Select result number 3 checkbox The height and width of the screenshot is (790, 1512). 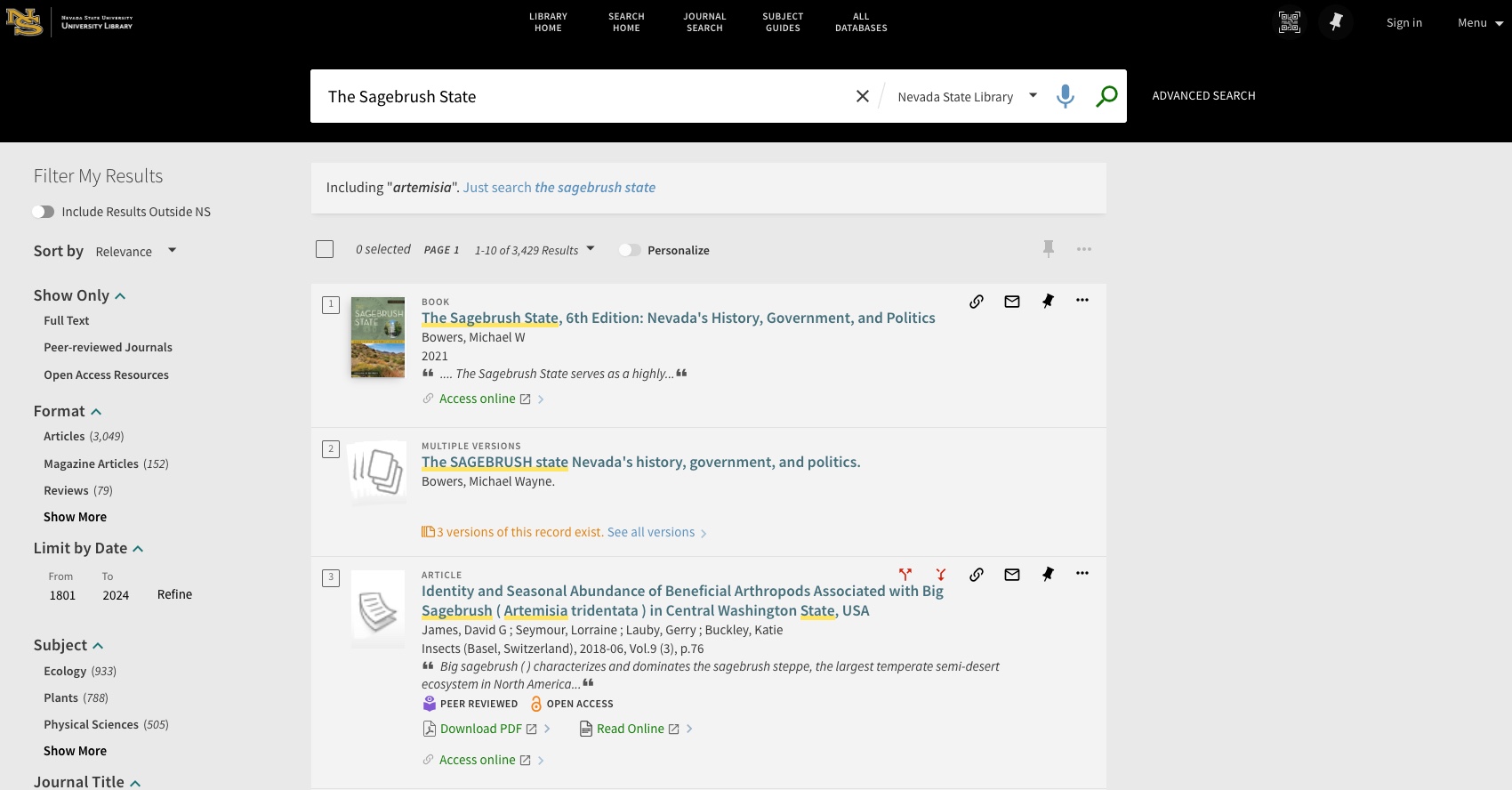pos(331,578)
